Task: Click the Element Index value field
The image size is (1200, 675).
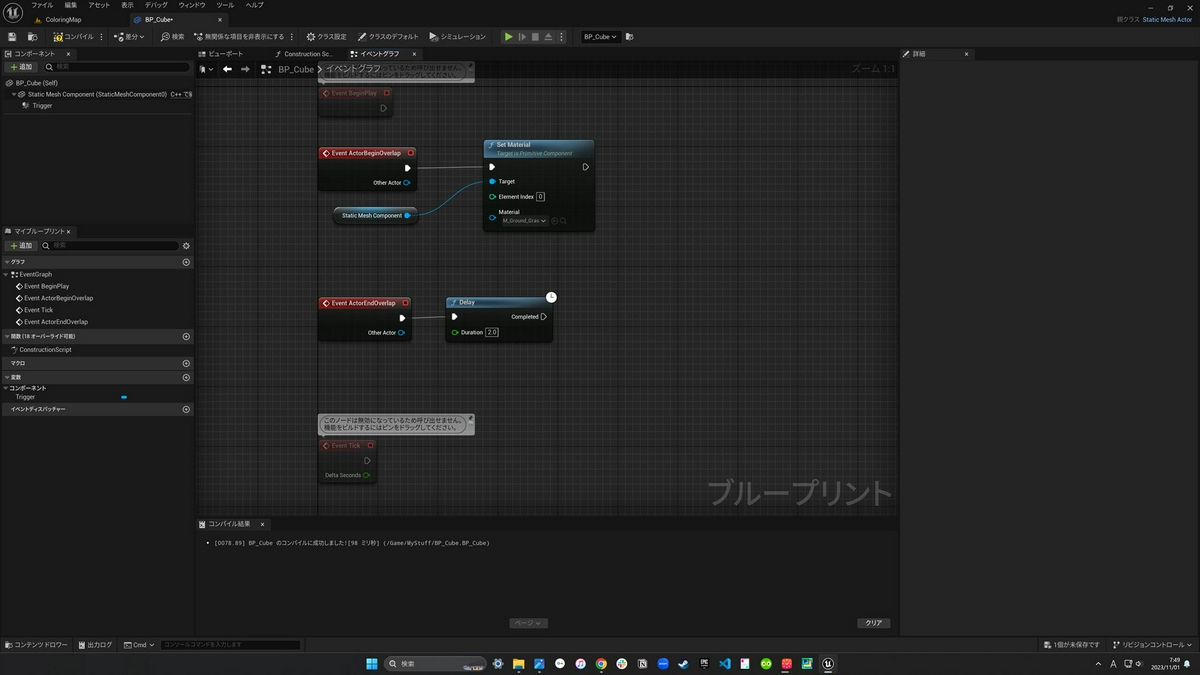Action: (x=540, y=197)
